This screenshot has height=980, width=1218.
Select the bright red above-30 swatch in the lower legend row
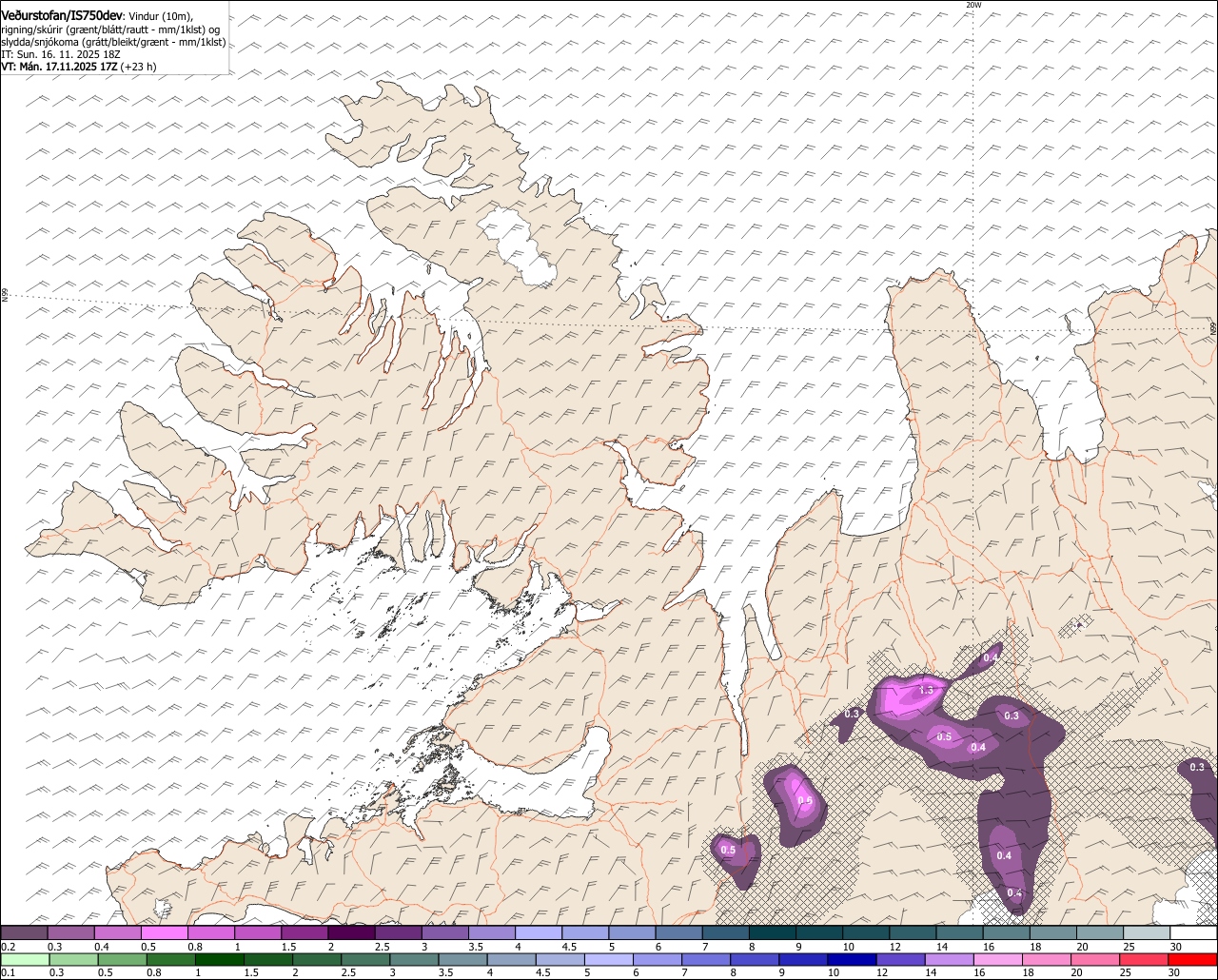[1193, 959]
